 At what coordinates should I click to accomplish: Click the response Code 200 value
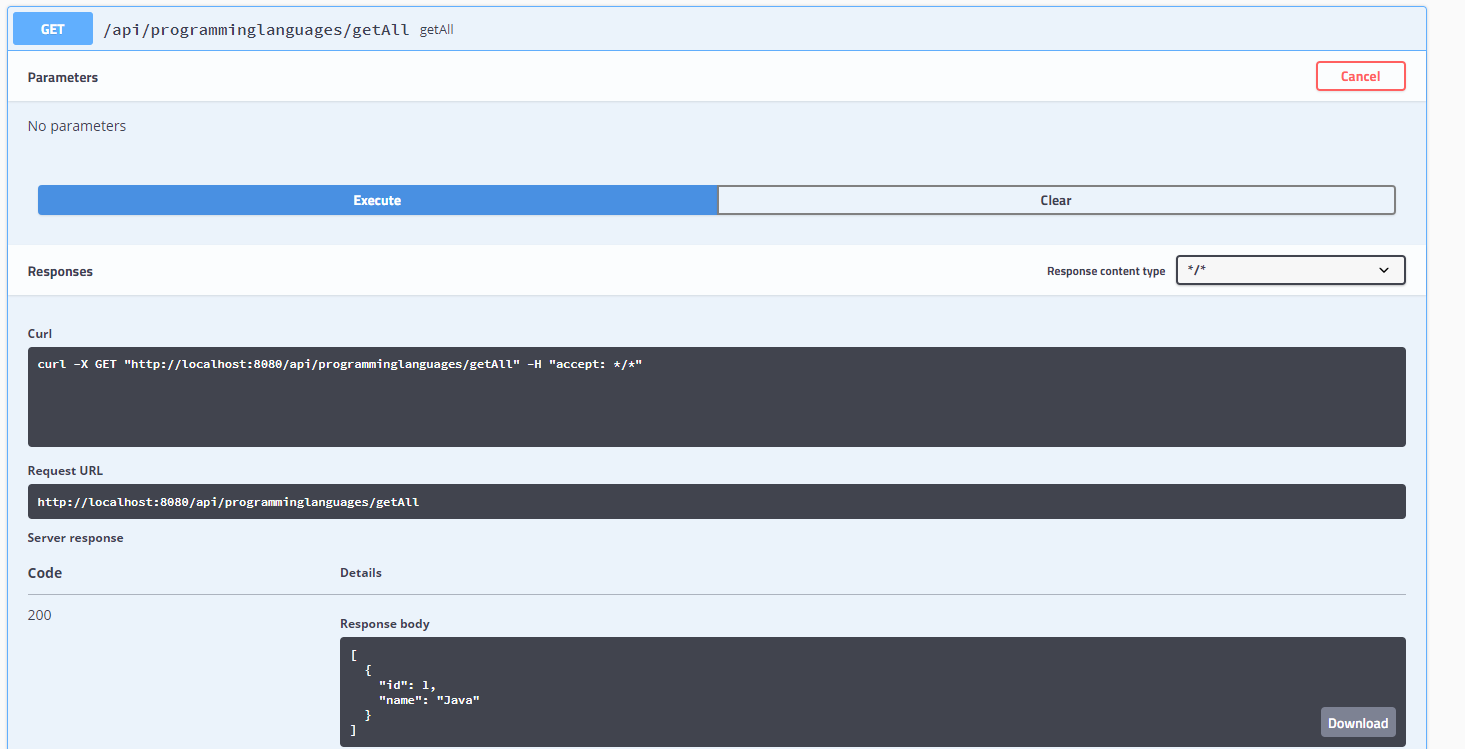pyautogui.click(x=39, y=614)
